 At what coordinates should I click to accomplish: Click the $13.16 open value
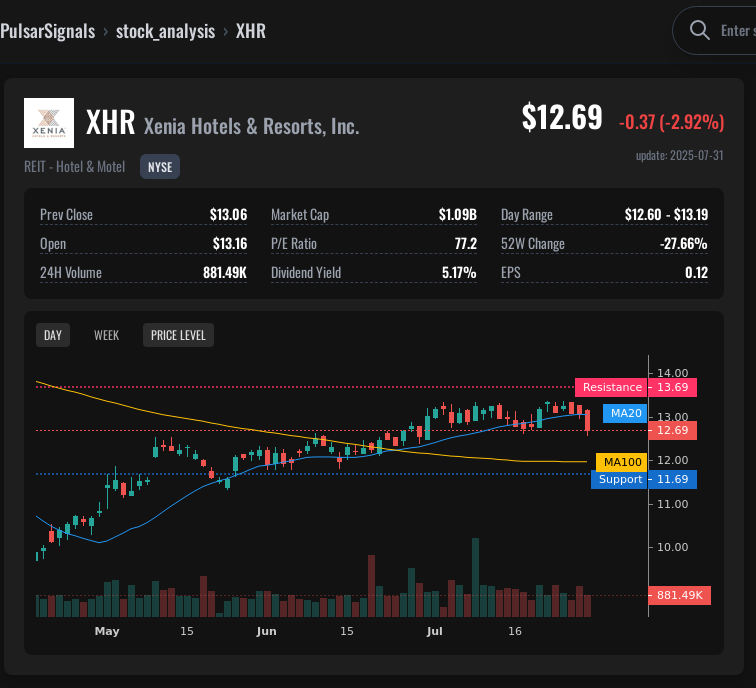point(230,243)
